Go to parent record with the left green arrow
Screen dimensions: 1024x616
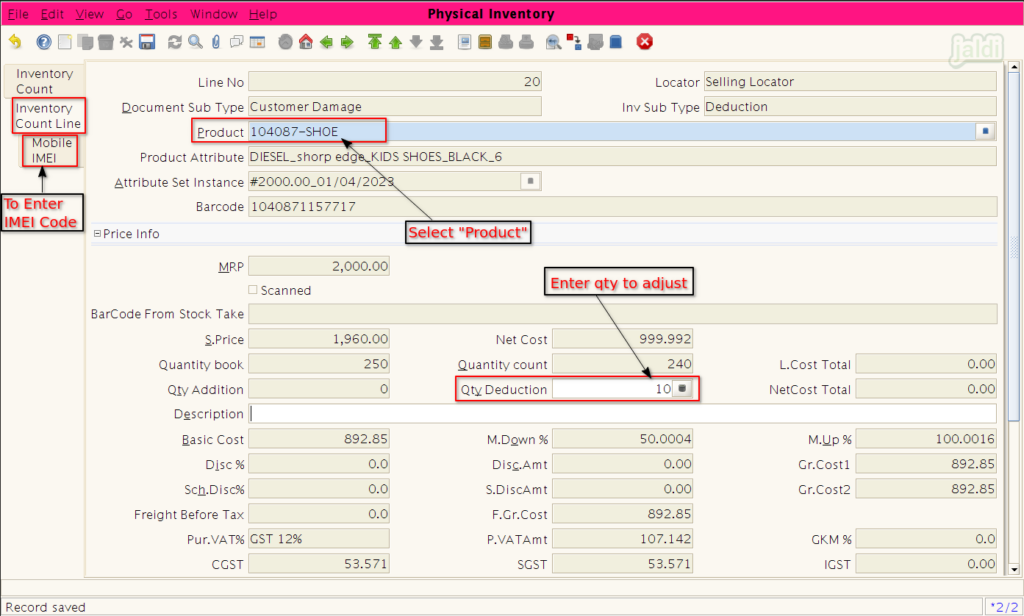tap(327, 42)
